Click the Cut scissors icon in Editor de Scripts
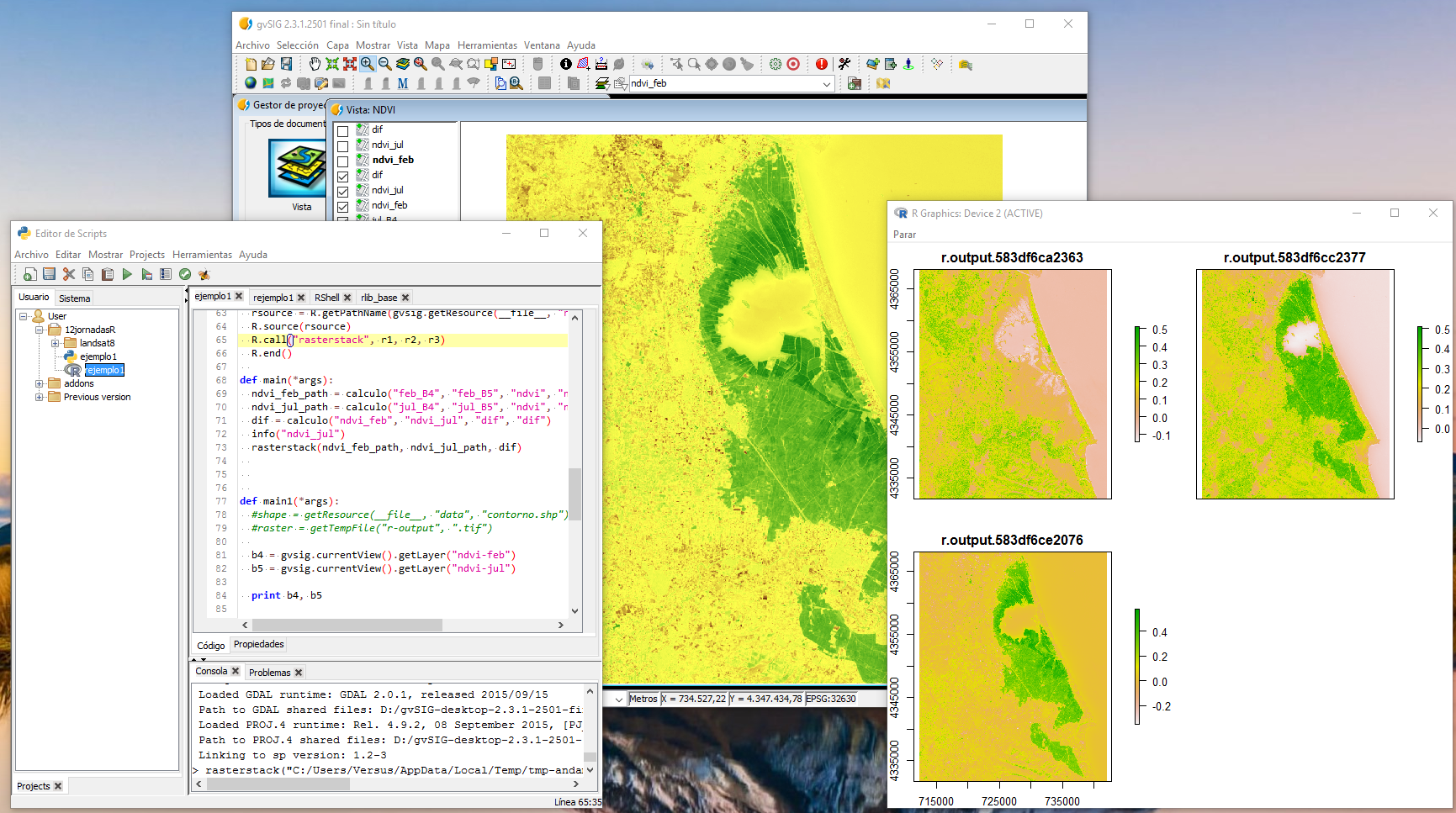This screenshot has width=1456, height=813. [69, 274]
